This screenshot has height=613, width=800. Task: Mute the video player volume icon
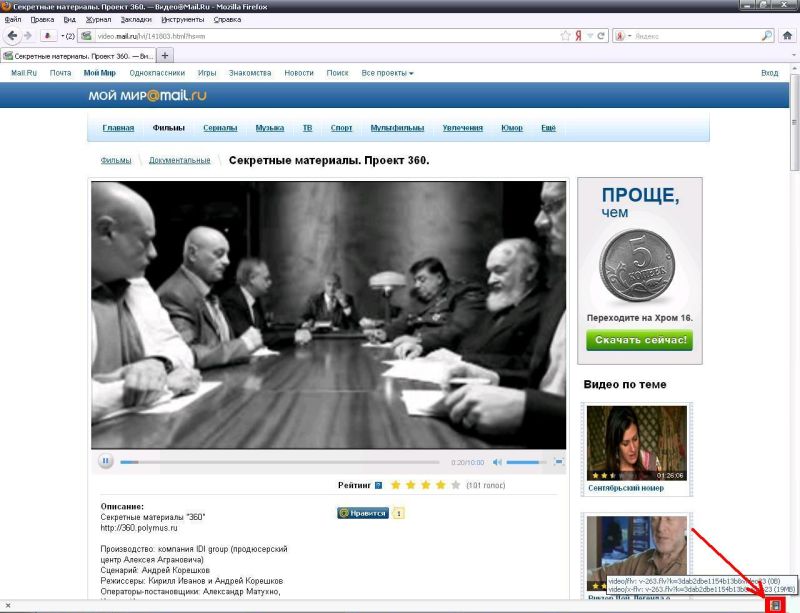click(497, 462)
